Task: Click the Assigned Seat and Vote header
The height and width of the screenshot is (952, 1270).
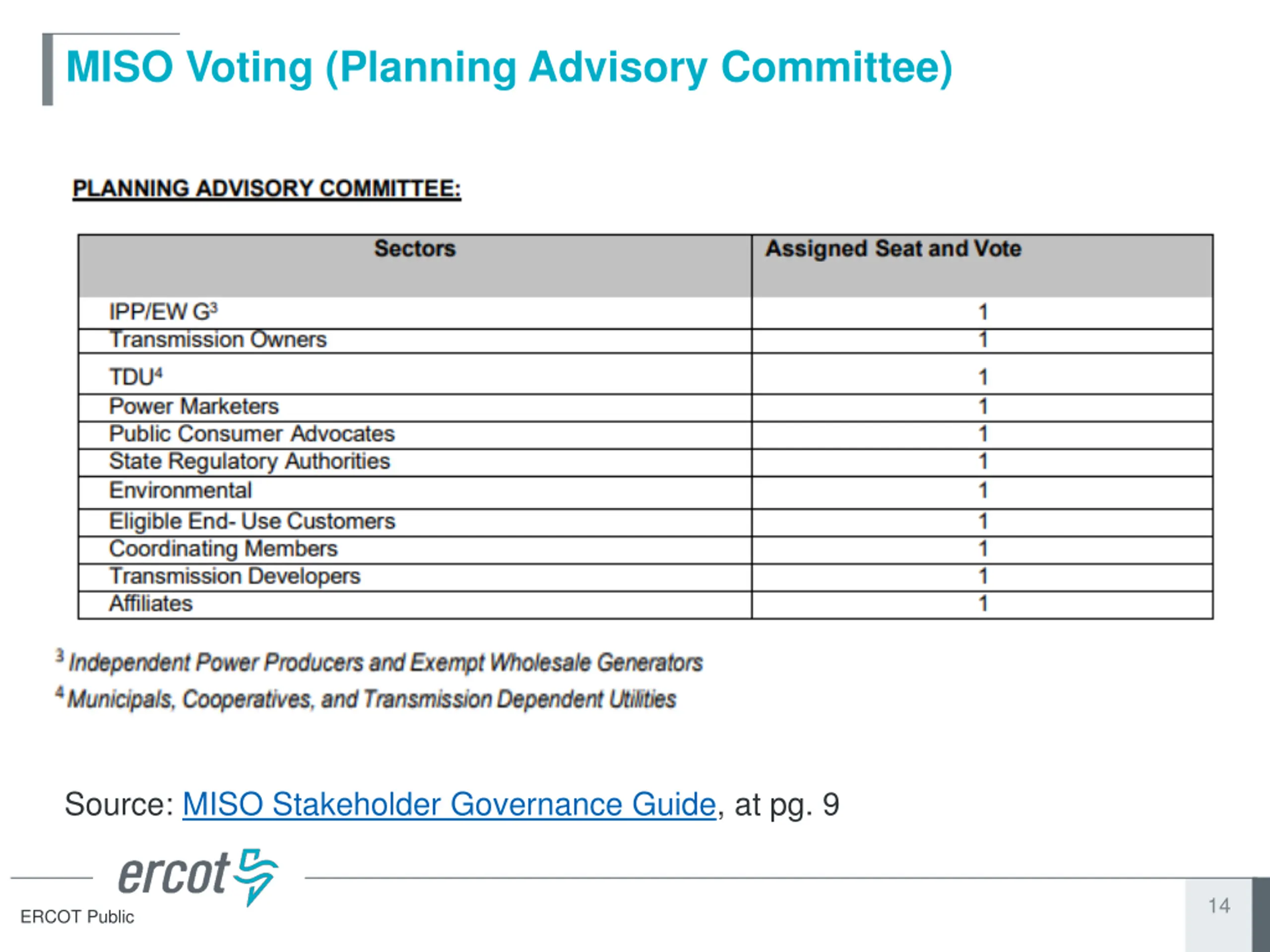Action: pos(982,265)
